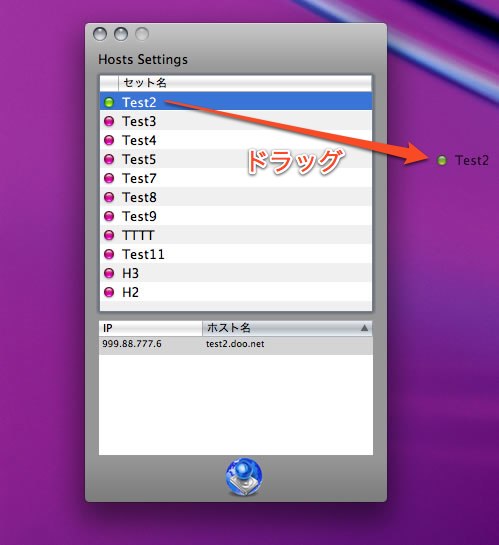Select the Test7 set name
This screenshot has height=545, width=499.
click(139, 178)
